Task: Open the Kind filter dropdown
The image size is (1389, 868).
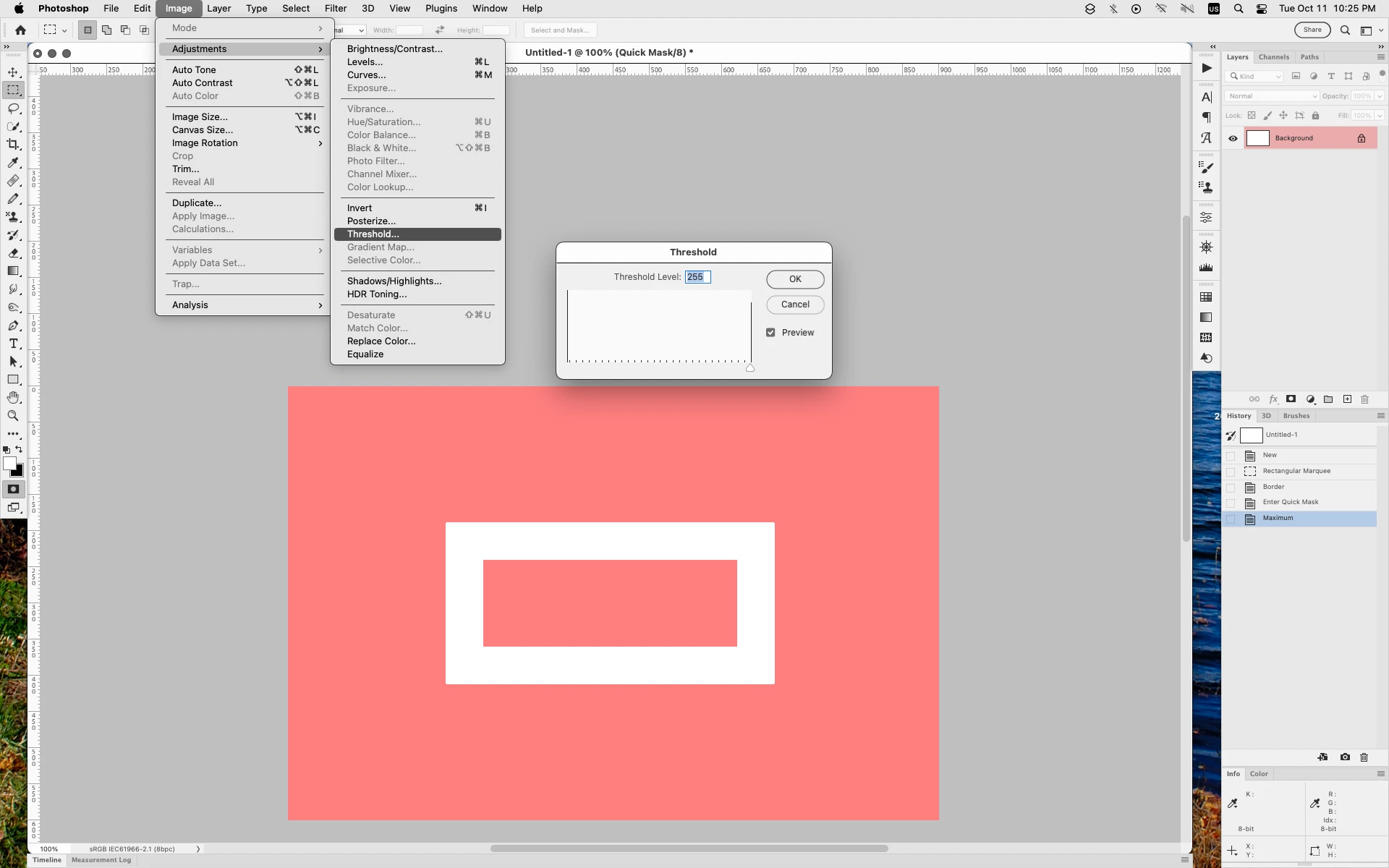Action: 1254,77
